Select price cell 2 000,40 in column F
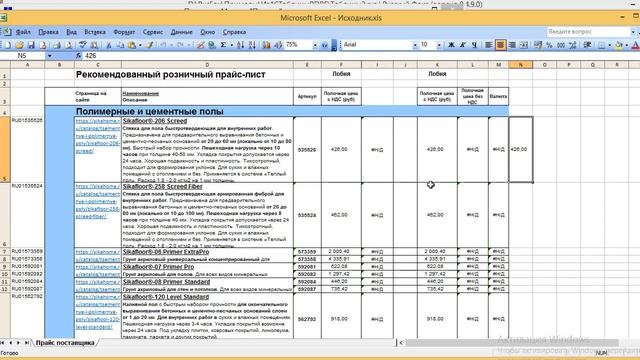Viewport: 640px width, 360px height. pyautogui.click(x=341, y=252)
